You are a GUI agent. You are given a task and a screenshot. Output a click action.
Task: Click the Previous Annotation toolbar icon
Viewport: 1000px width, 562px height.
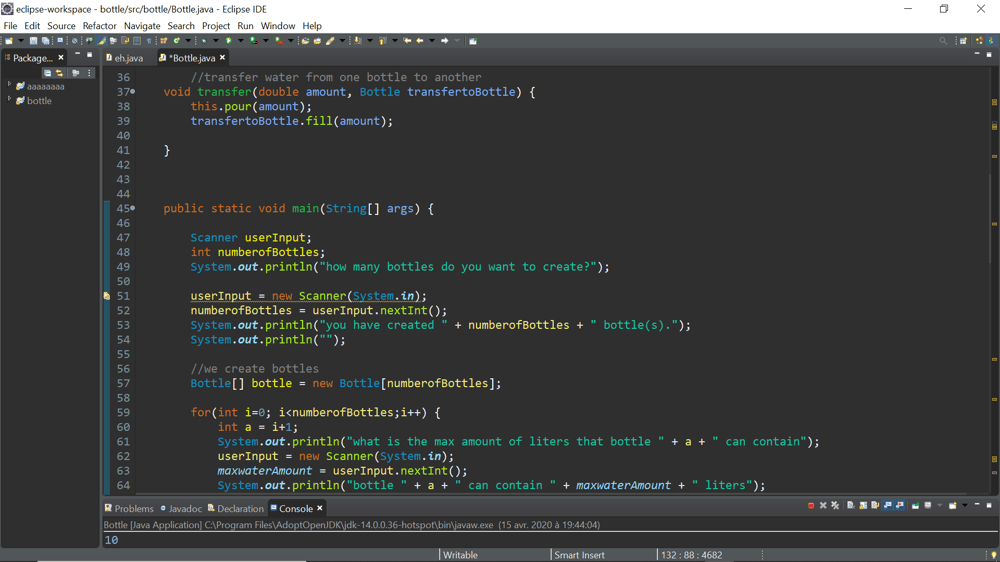(383, 41)
